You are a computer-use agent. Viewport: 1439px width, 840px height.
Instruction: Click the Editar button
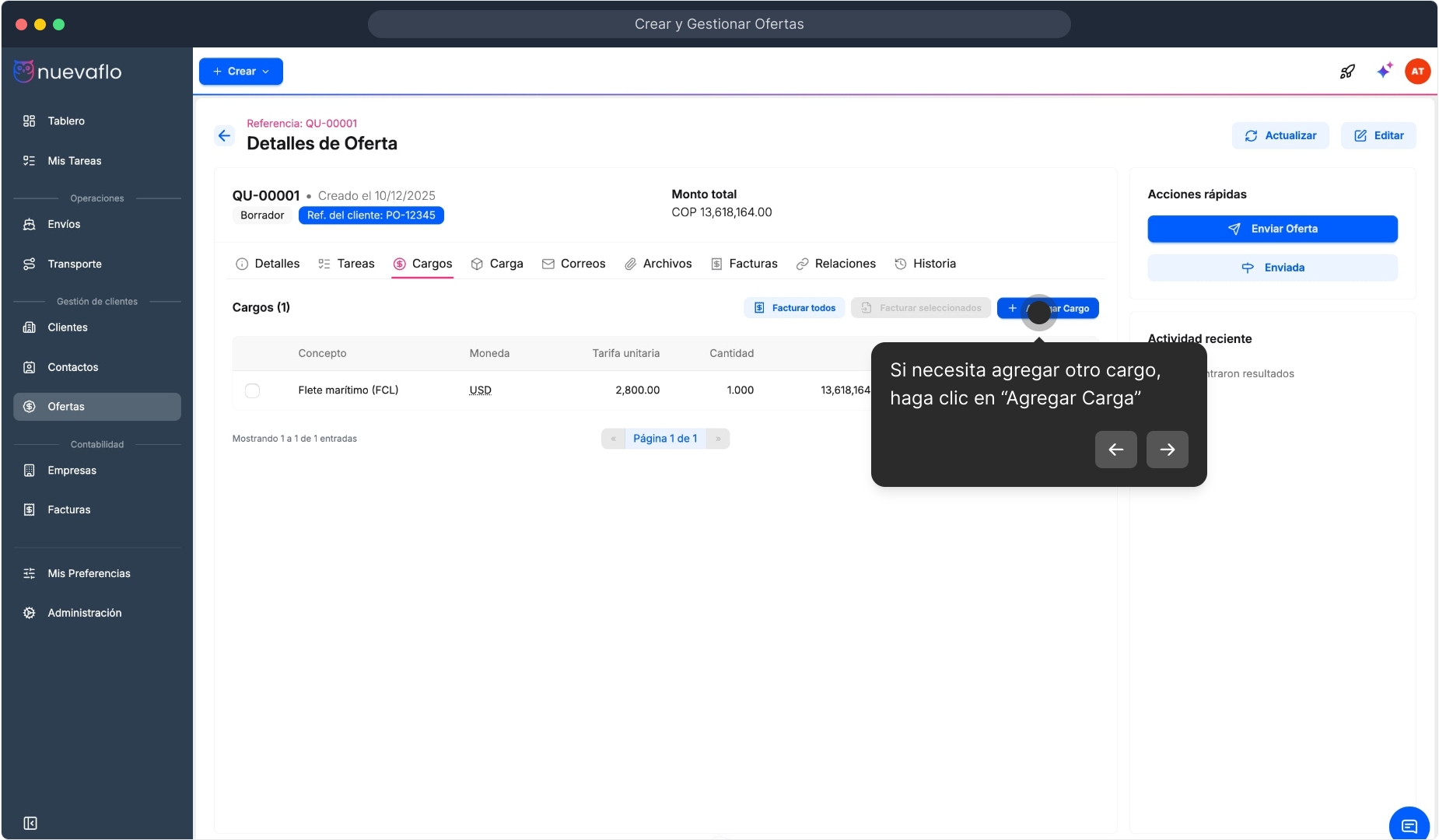coord(1378,135)
